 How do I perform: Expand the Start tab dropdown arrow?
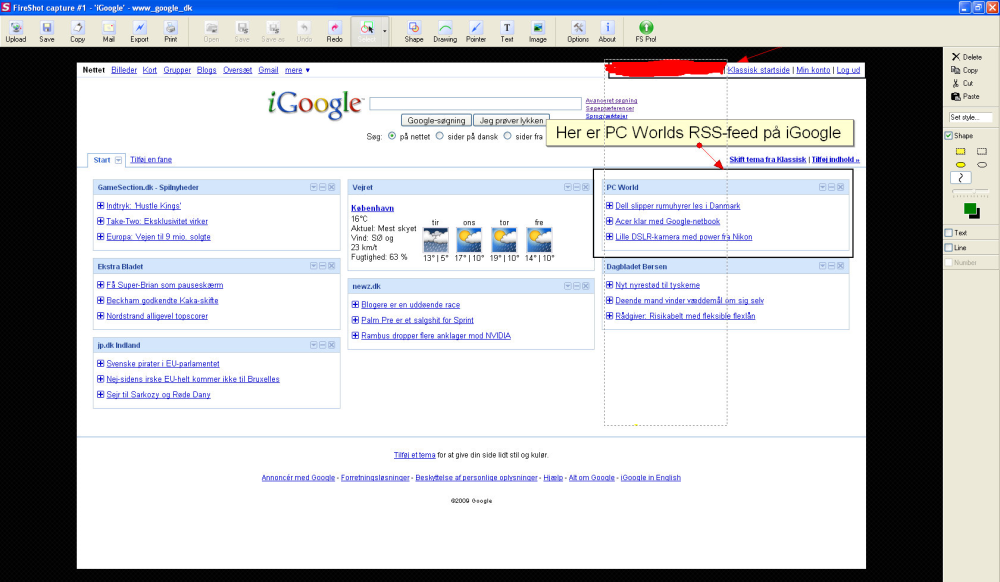(119, 160)
